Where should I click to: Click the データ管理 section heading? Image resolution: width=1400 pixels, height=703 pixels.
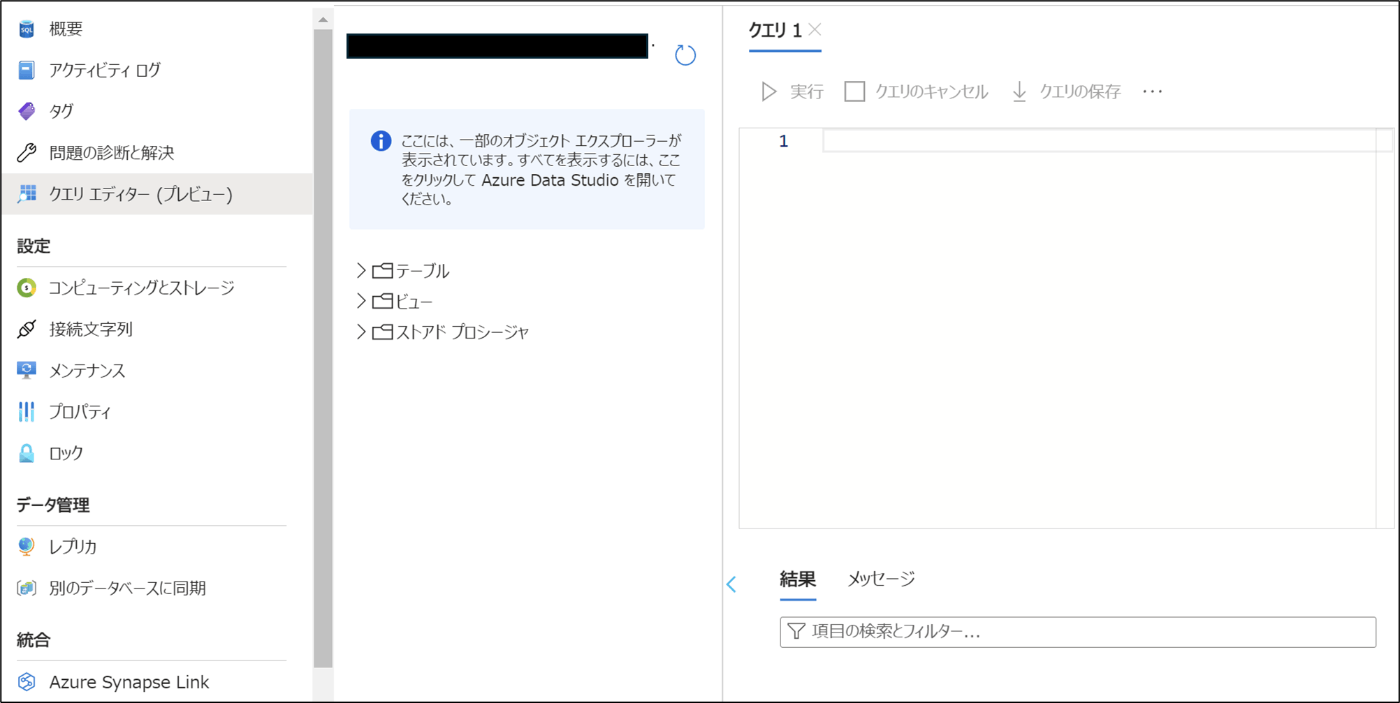point(53,505)
